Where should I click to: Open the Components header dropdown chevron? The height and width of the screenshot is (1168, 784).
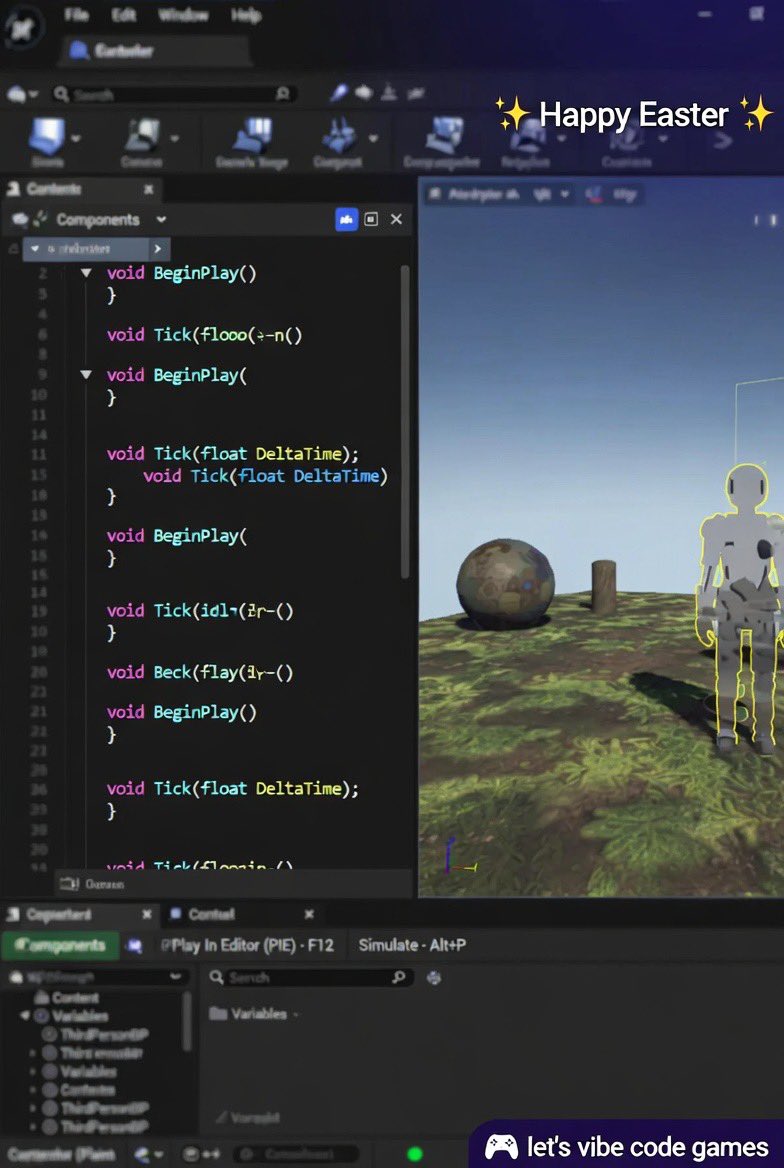click(x=161, y=220)
